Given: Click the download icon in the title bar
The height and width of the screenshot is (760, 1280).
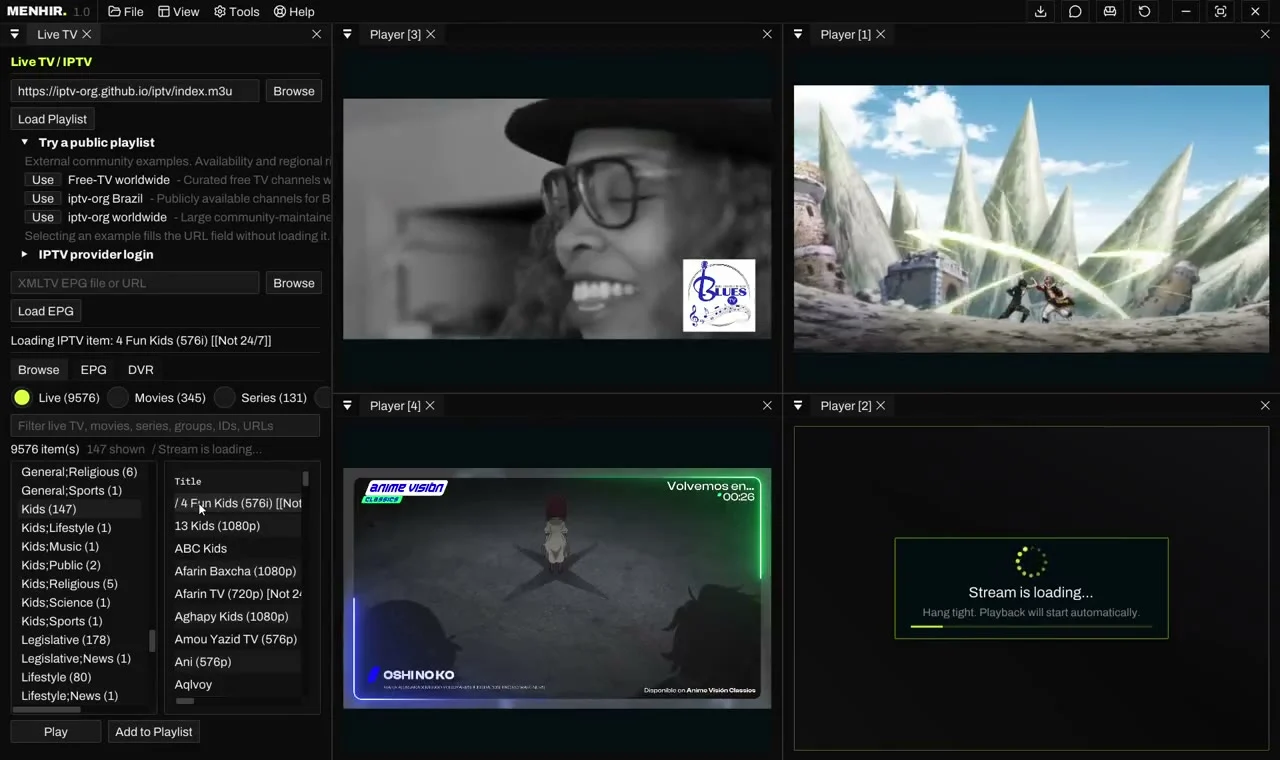Looking at the screenshot, I should click(1040, 12).
